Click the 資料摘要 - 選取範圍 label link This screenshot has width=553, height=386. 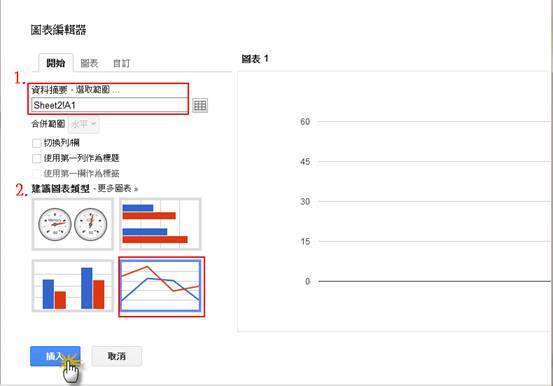click(75, 90)
